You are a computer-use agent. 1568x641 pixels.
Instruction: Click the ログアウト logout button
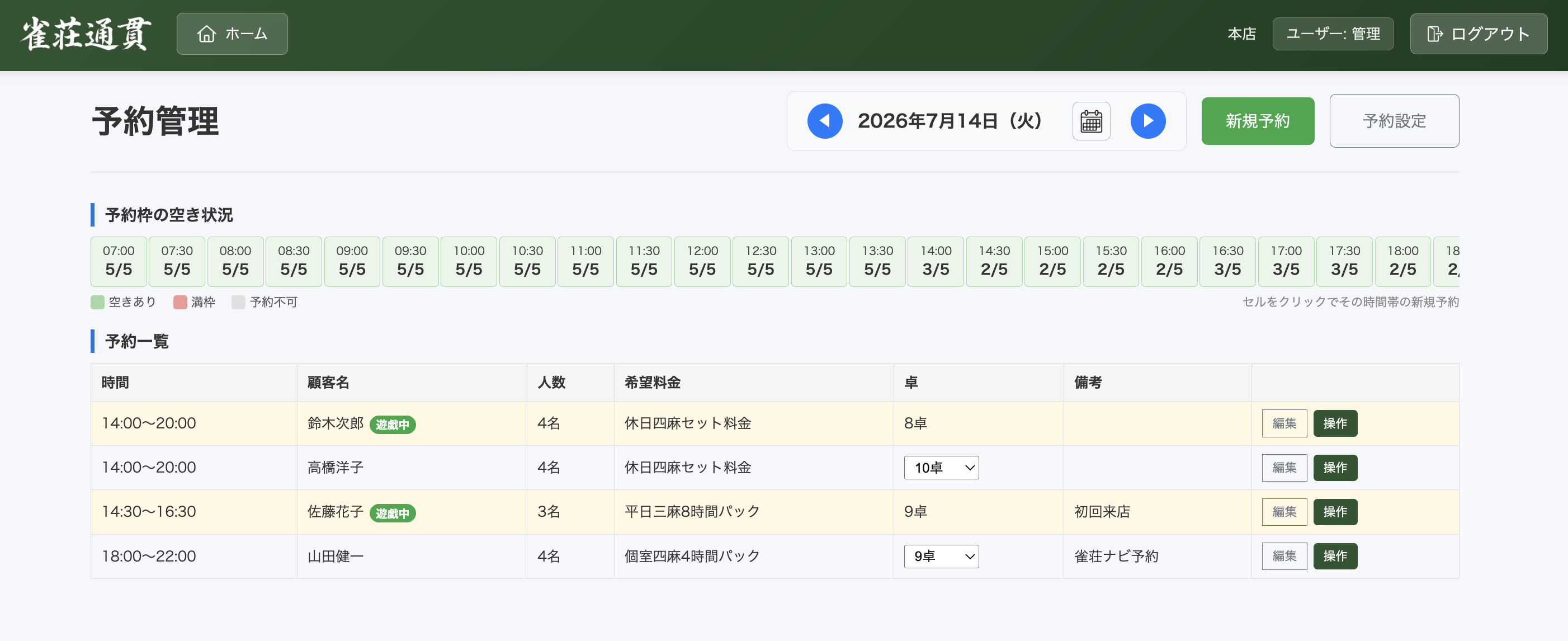(x=1478, y=34)
